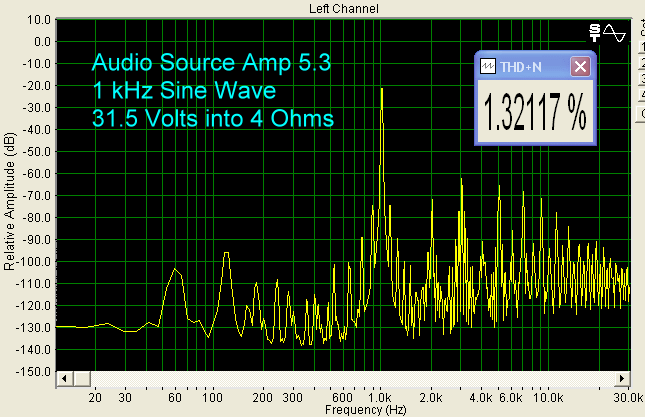Click the 0.0 amplitude axis value
The width and height of the screenshot is (645, 417).
(42, 42)
